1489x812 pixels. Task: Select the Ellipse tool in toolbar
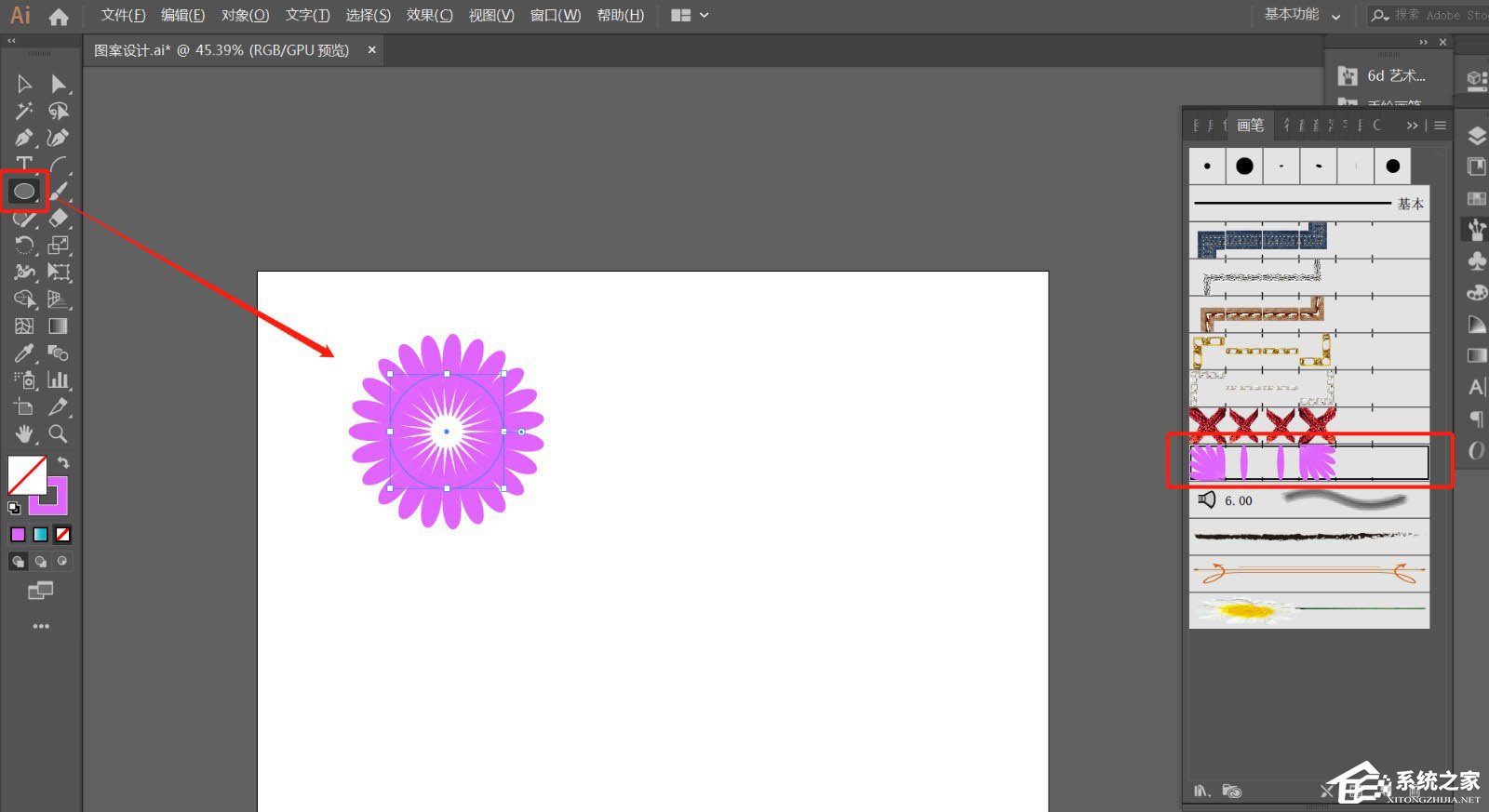23,192
